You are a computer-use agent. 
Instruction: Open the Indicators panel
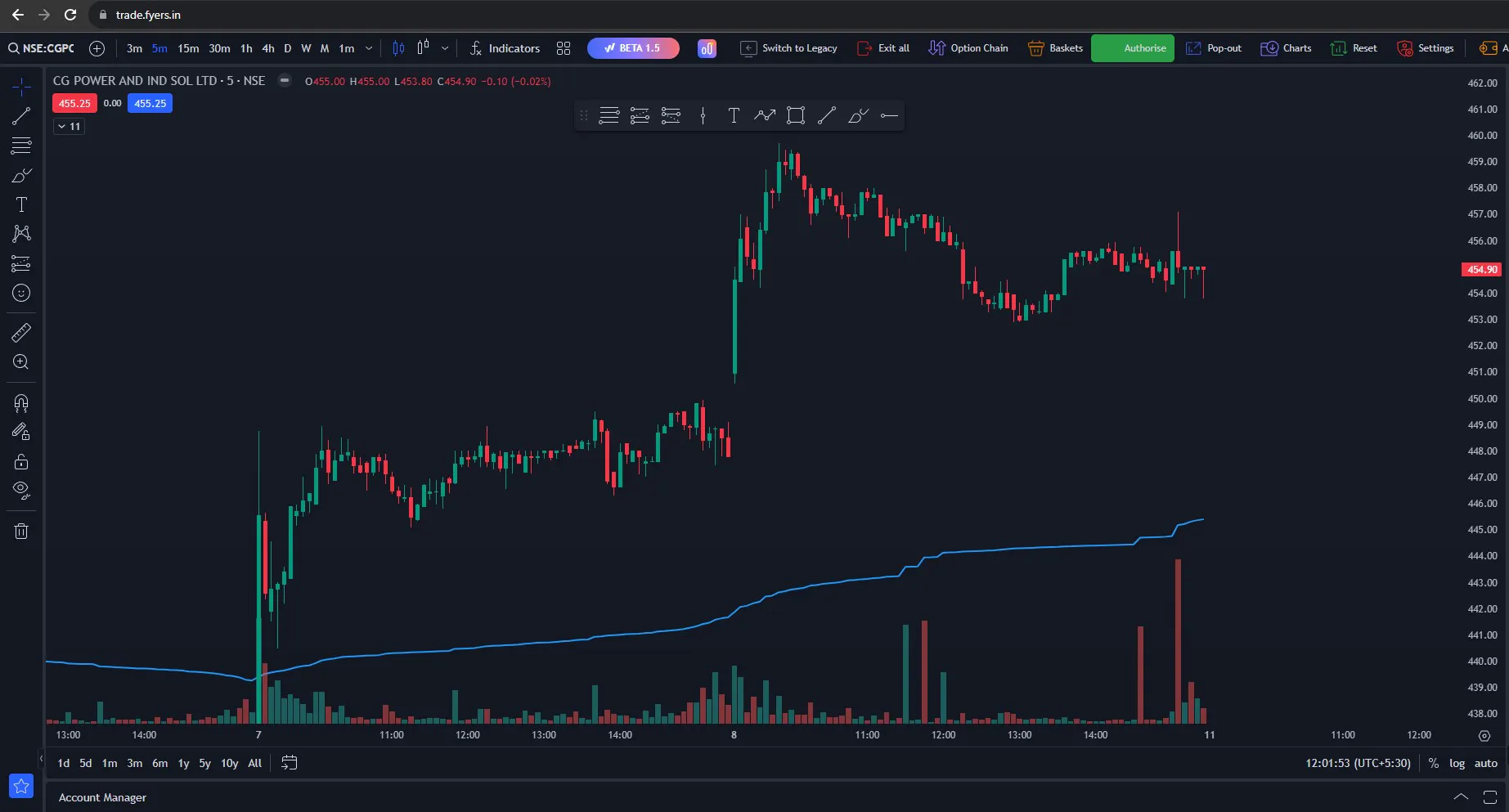[505, 48]
